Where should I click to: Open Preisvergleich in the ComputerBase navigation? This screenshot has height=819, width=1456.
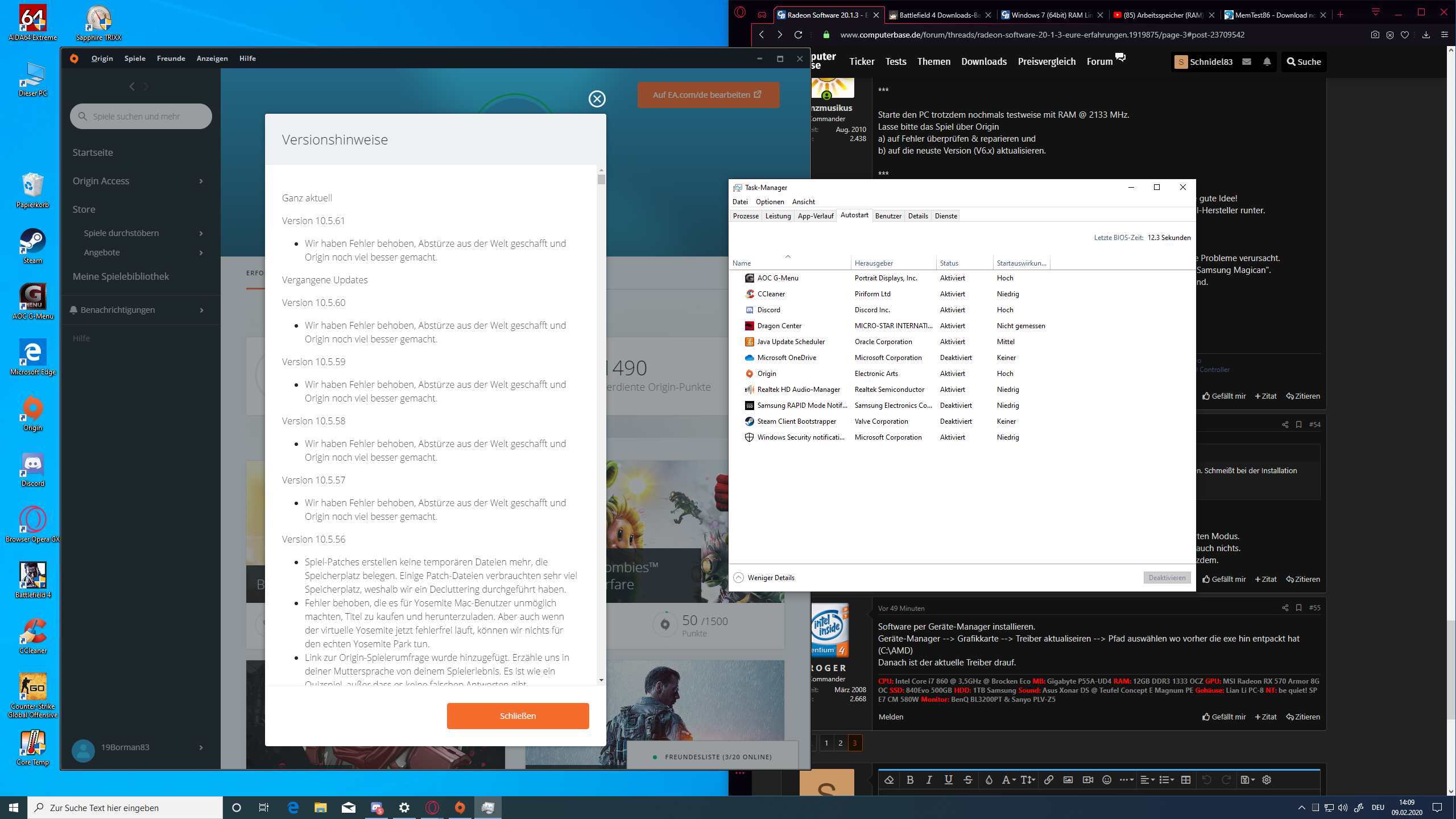coord(1046,61)
